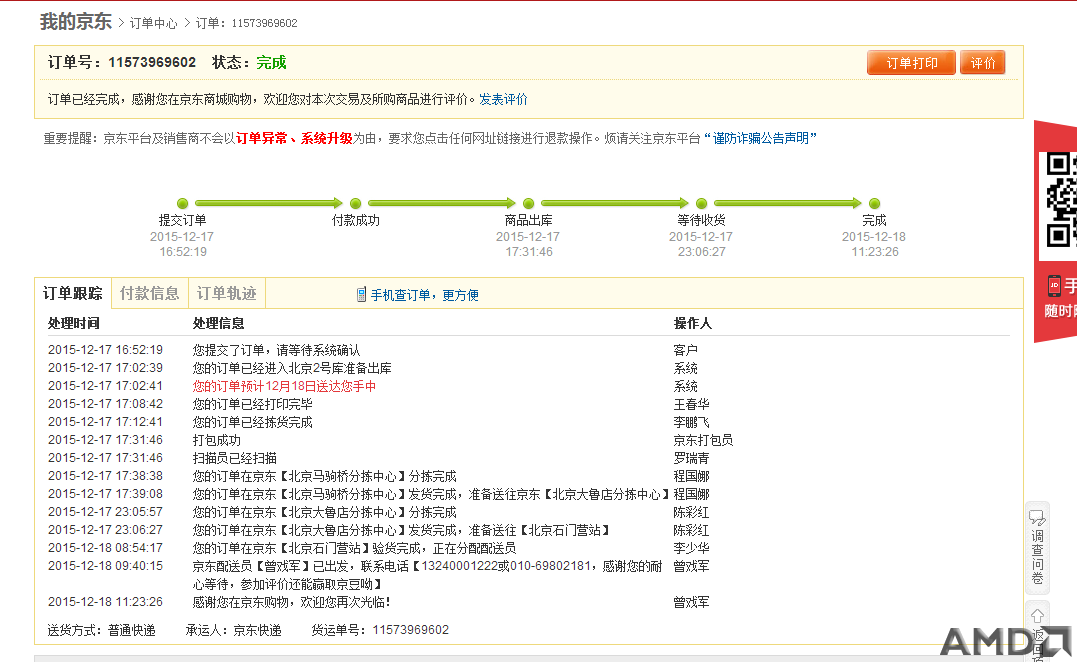Click the 操作人 column header
Image resolution: width=1077 pixels, height=662 pixels.
(692, 323)
